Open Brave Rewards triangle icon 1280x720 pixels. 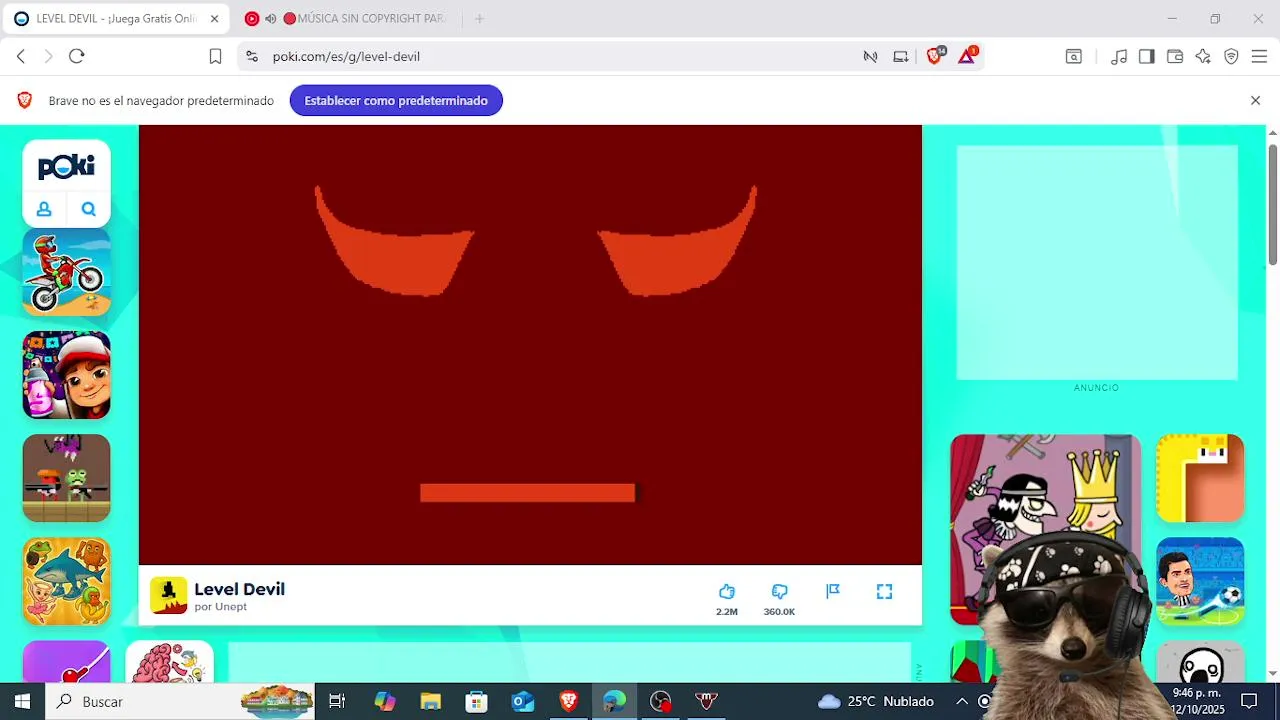tap(967, 56)
